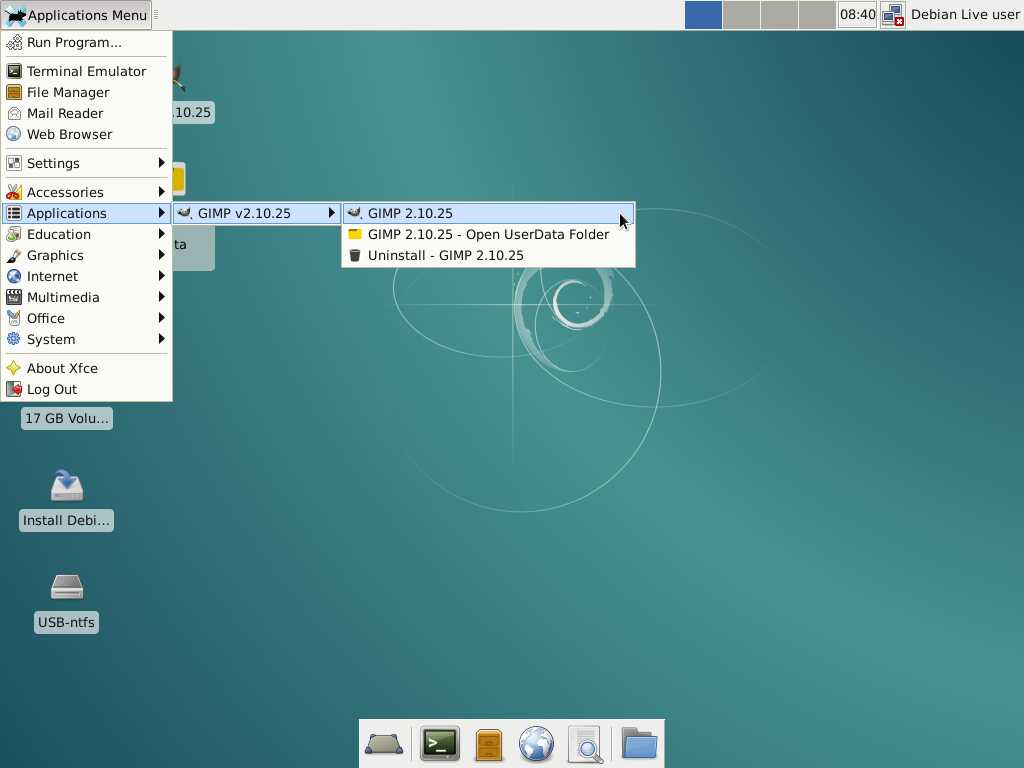
Task: Launch GIMP 2.10.25 from the submenu
Action: click(x=410, y=213)
